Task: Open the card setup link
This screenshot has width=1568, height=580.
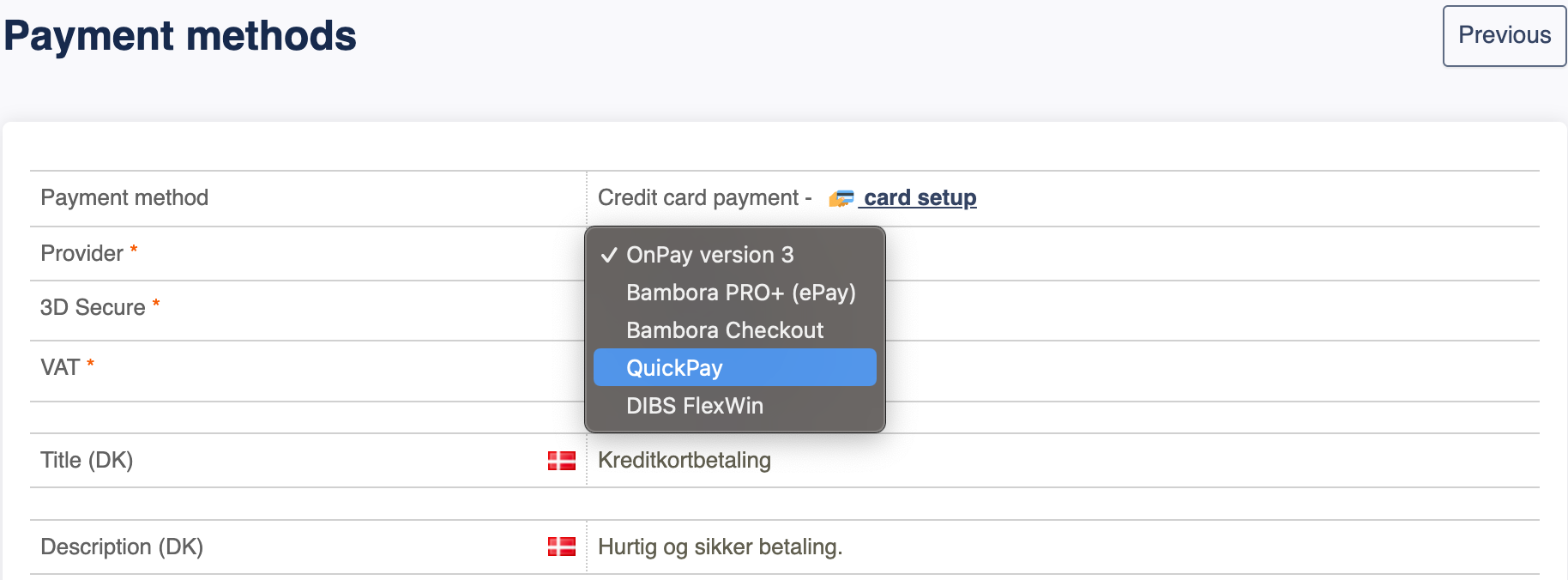Action: (920, 198)
